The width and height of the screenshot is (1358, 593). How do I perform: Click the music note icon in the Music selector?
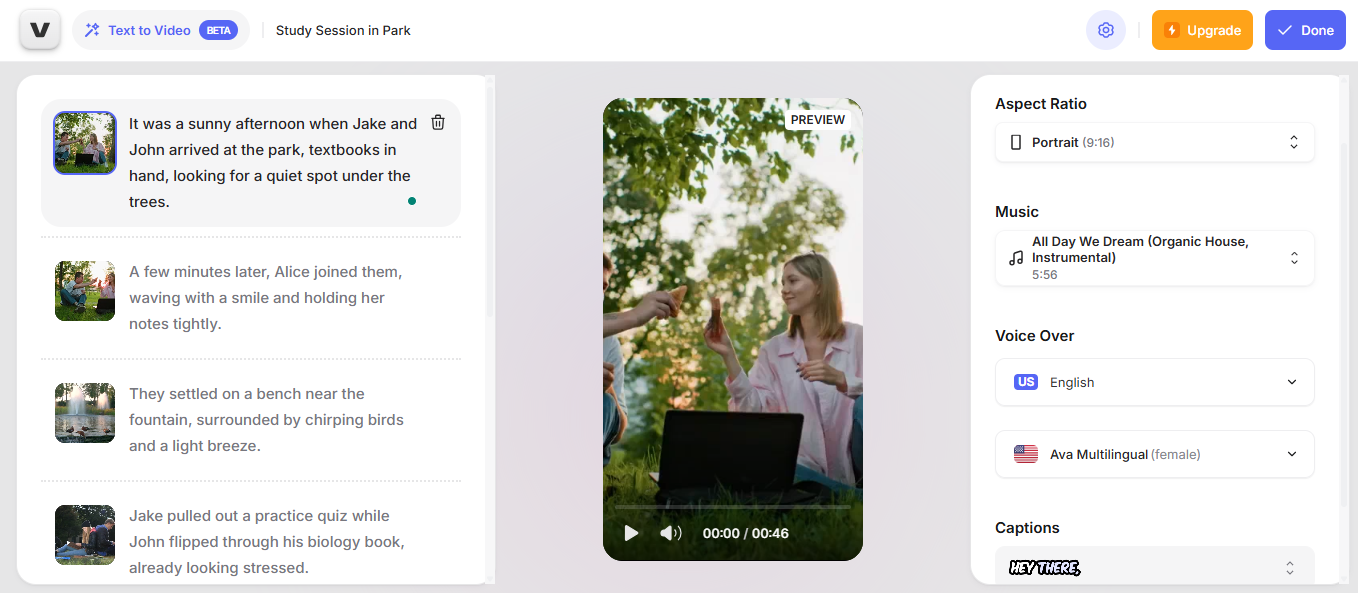coord(1015,258)
